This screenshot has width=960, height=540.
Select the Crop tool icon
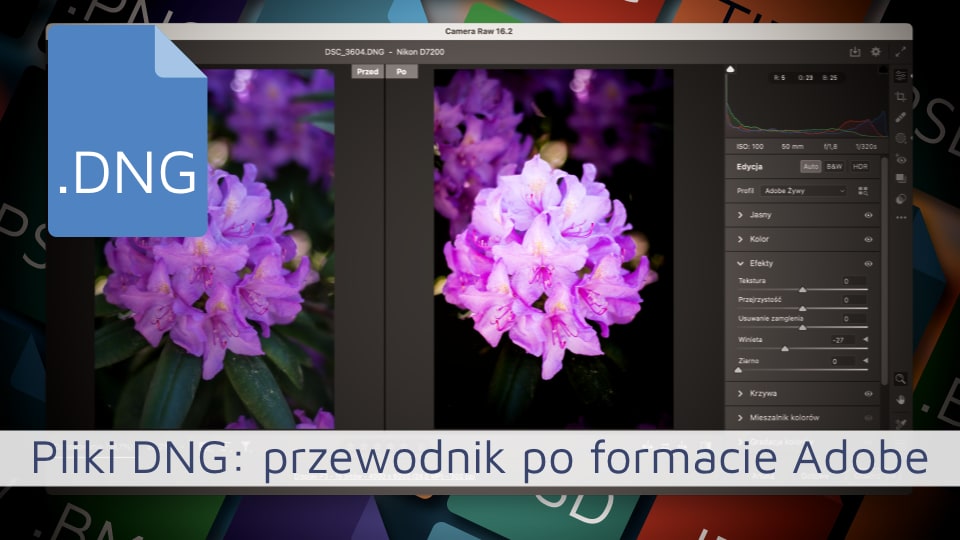coord(901,97)
